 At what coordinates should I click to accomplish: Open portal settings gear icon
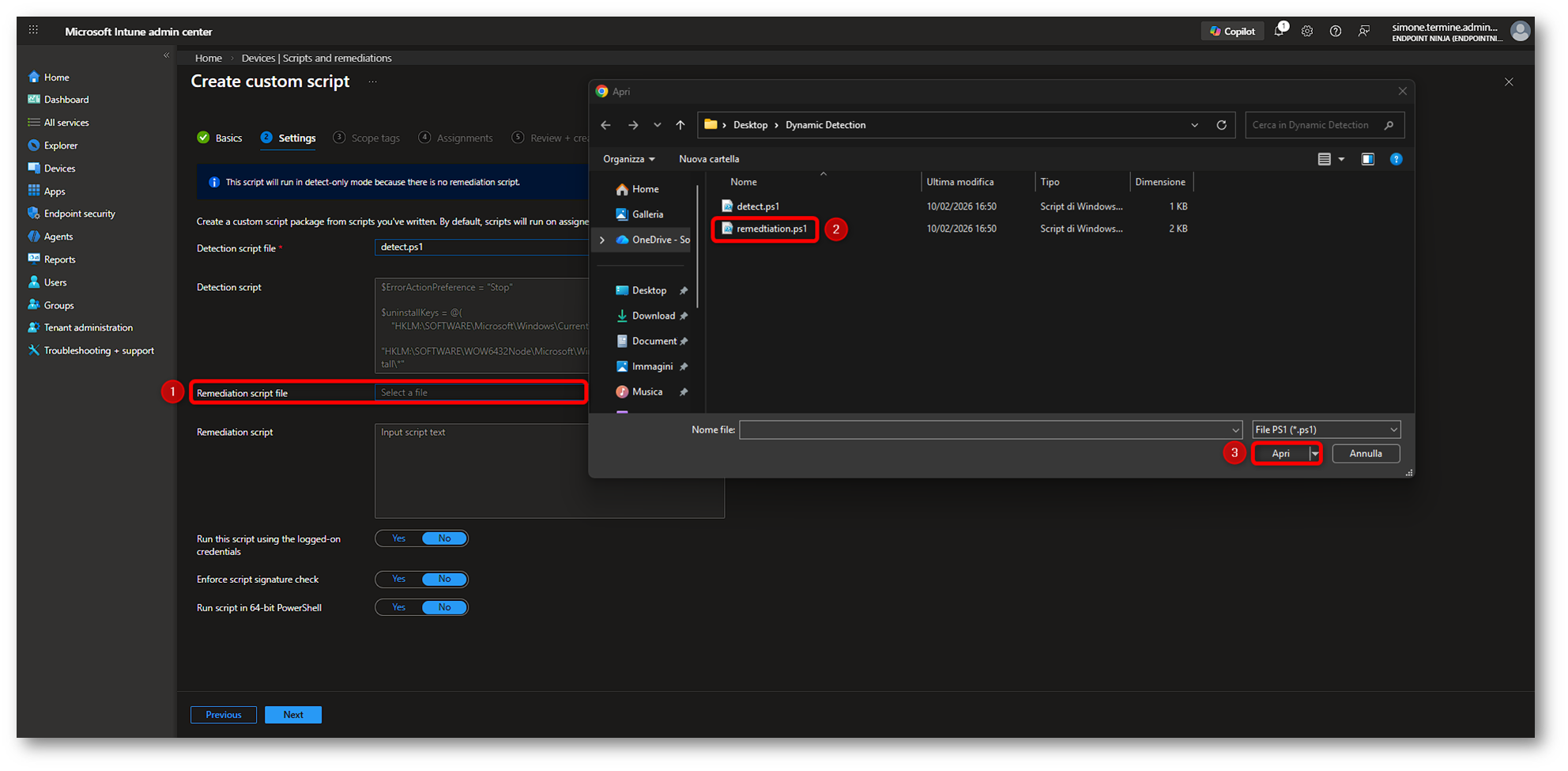coord(1307,32)
